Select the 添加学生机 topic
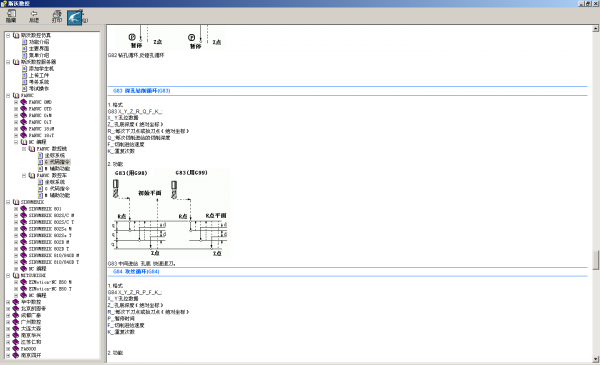This screenshot has width=600, height=365. (x=41, y=68)
